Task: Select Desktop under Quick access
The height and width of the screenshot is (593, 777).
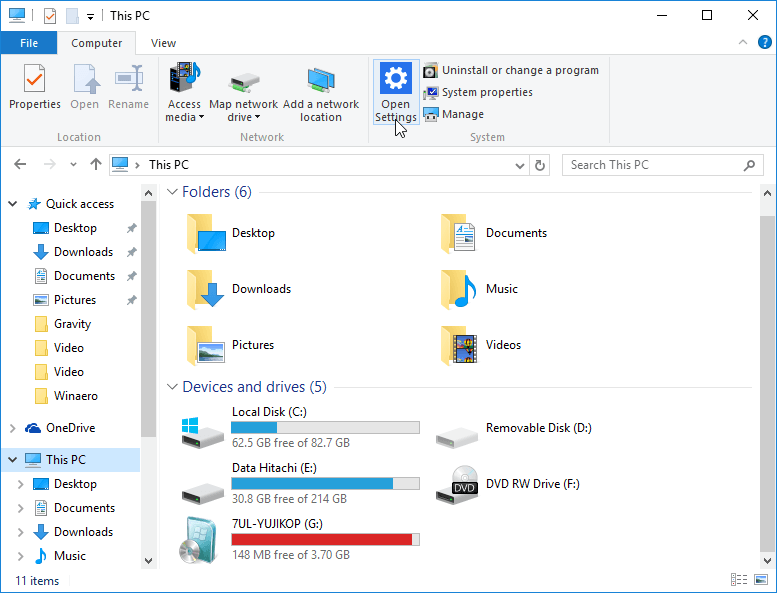Action: click(x=75, y=228)
